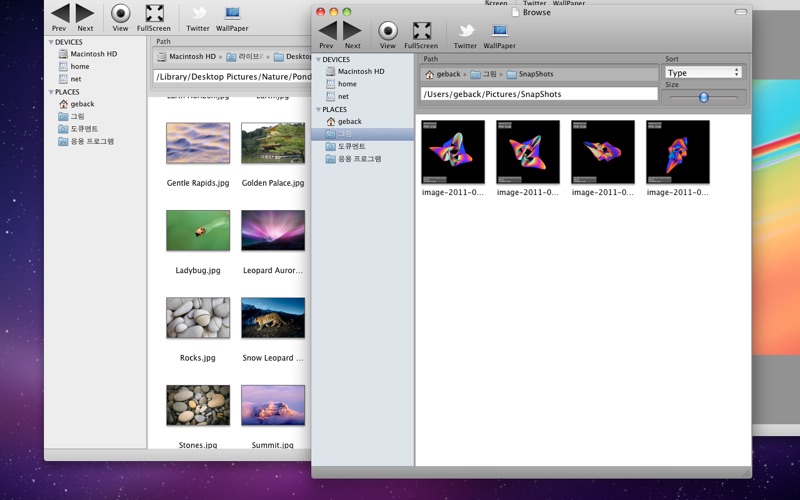Select Stones.jpg thumbnail
This screenshot has height=500, width=800.
point(198,405)
